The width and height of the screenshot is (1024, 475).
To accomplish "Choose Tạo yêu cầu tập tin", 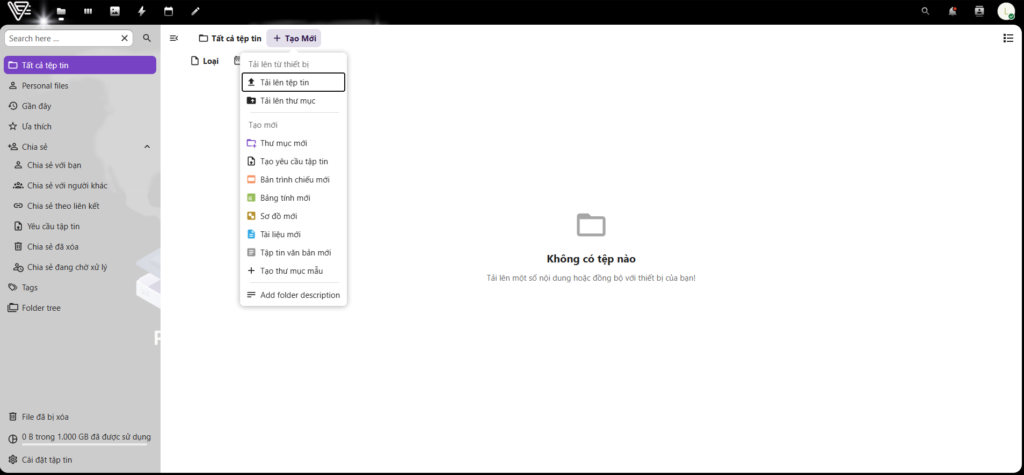I will (293, 161).
